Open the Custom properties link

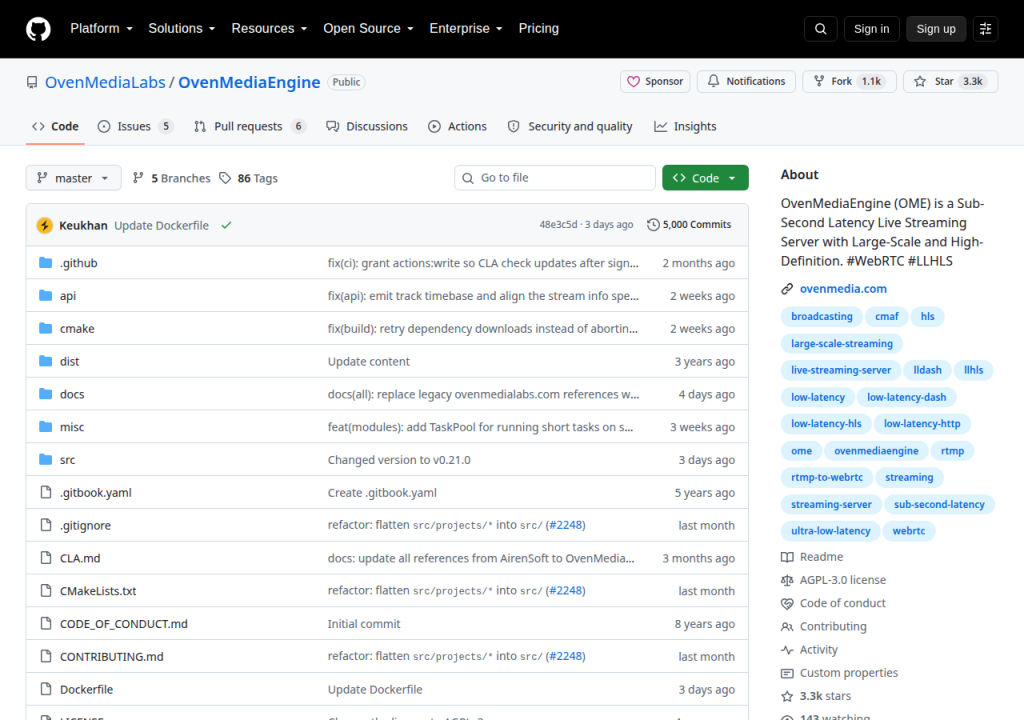(x=848, y=672)
